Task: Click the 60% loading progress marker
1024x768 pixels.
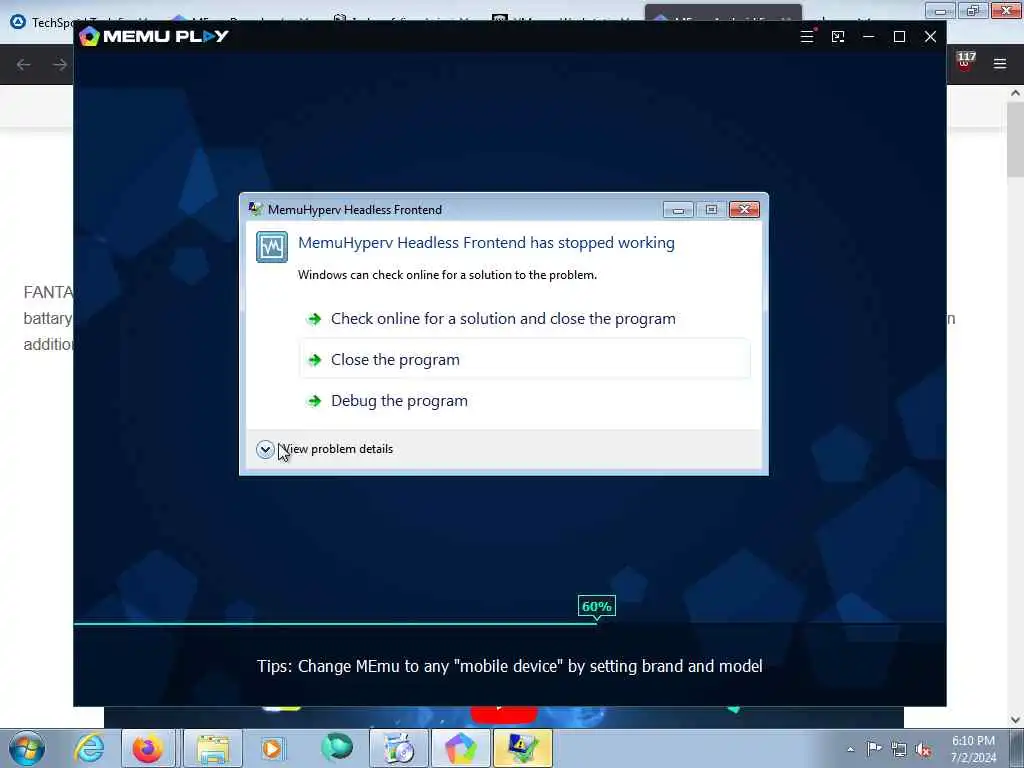Action: [596, 607]
